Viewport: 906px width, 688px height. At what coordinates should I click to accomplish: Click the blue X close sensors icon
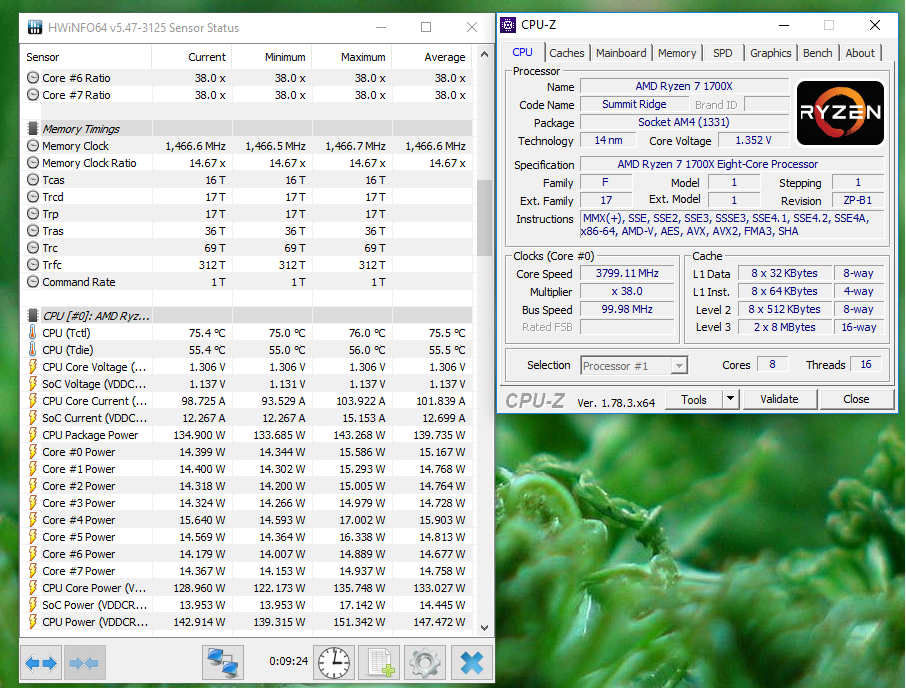pos(471,663)
